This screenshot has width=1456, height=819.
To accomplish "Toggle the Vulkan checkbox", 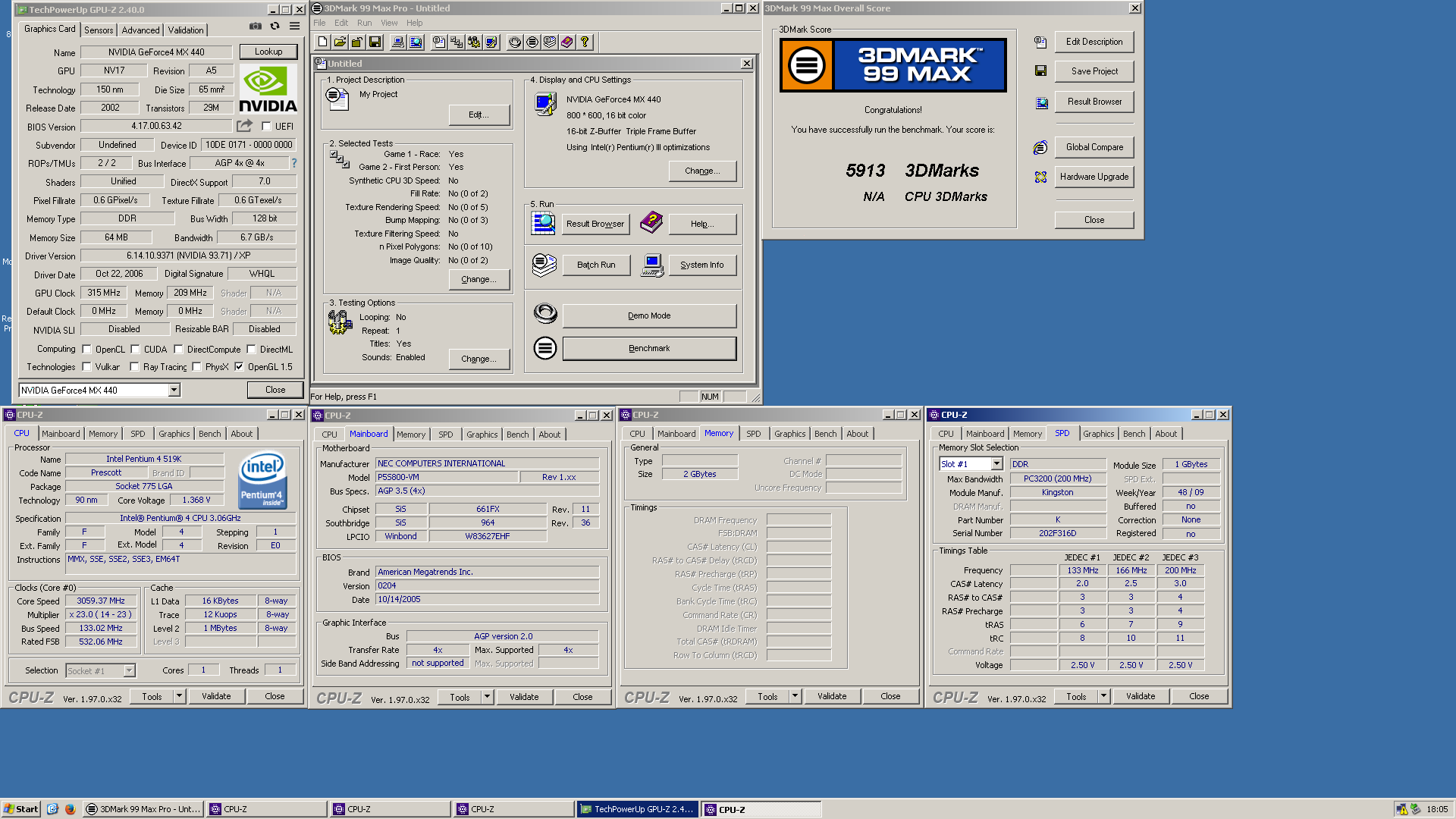I will (x=86, y=367).
